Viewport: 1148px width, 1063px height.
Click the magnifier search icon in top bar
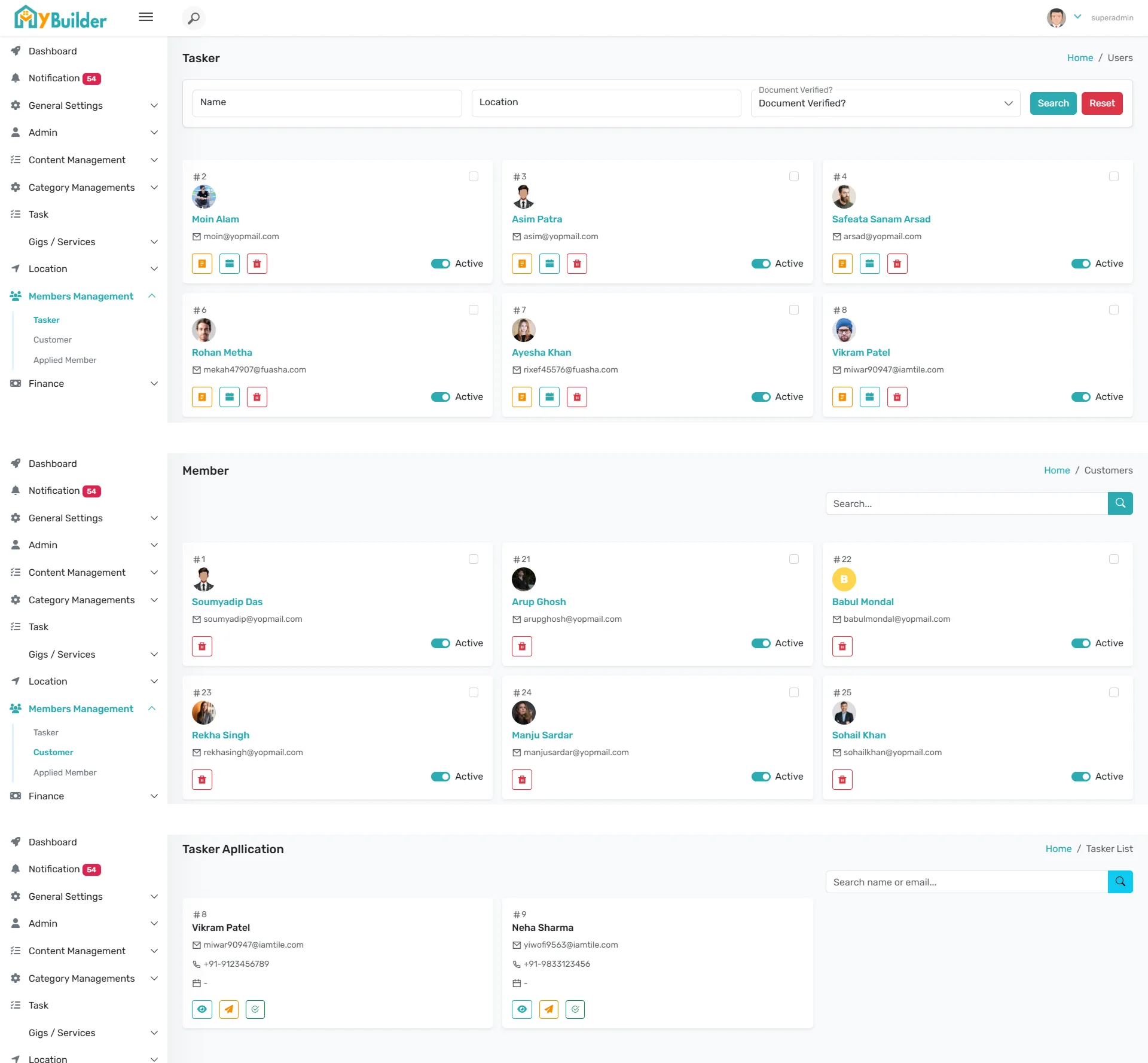click(194, 18)
